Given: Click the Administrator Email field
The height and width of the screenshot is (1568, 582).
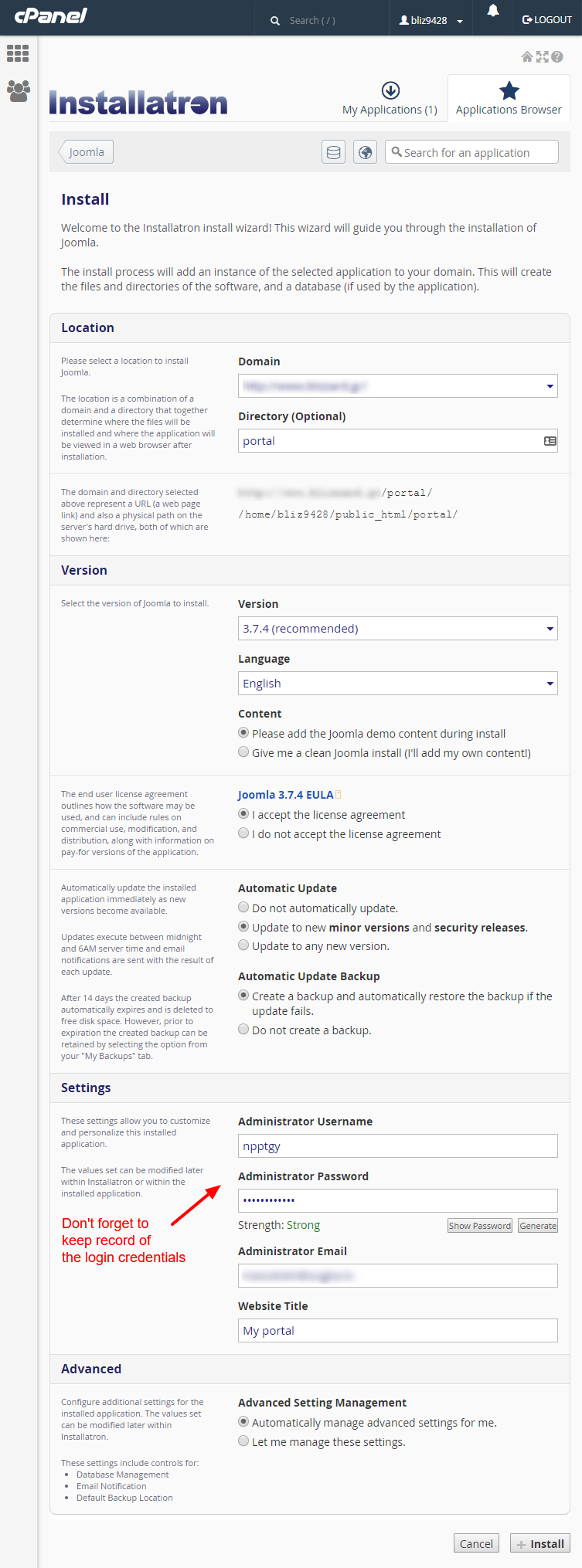Looking at the screenshot, I should 398,1276.
